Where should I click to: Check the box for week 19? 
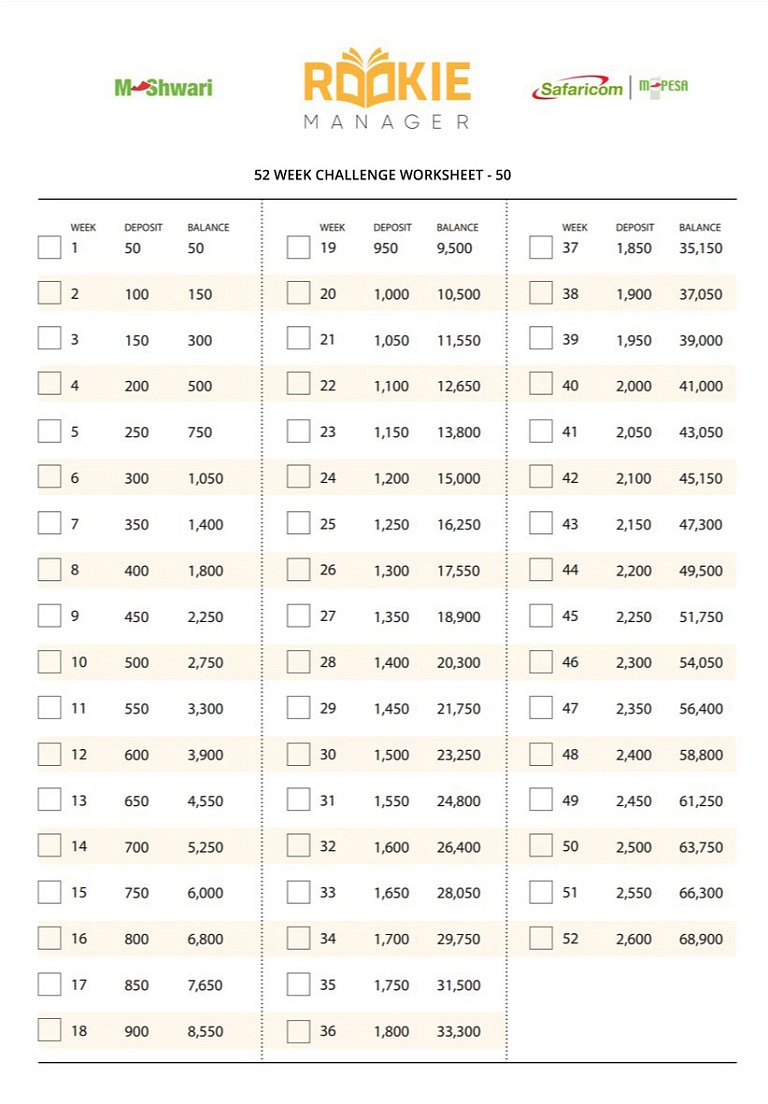298,247
